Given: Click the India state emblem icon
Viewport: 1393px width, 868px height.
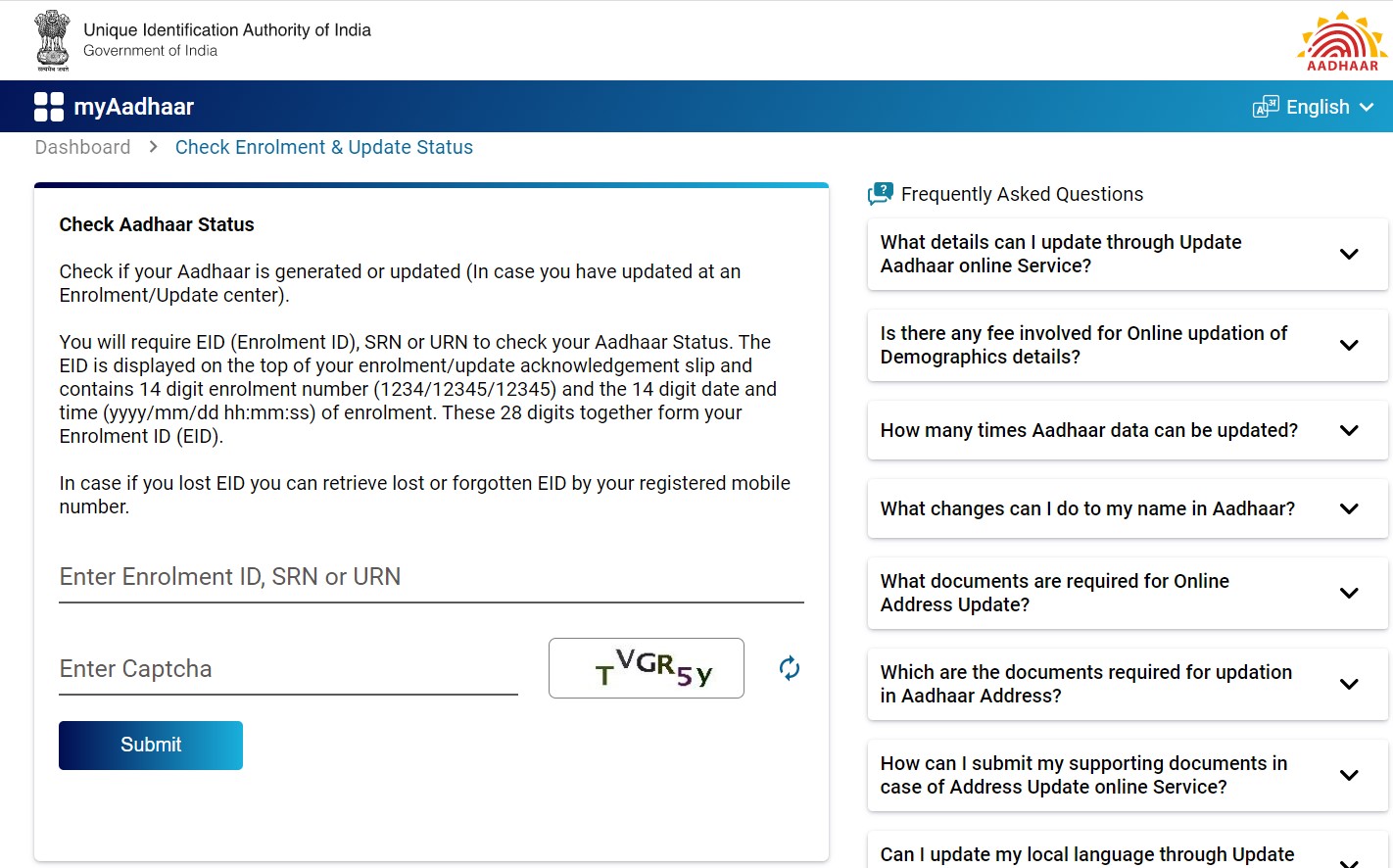Looking at the screenshot, I should 52,40.
